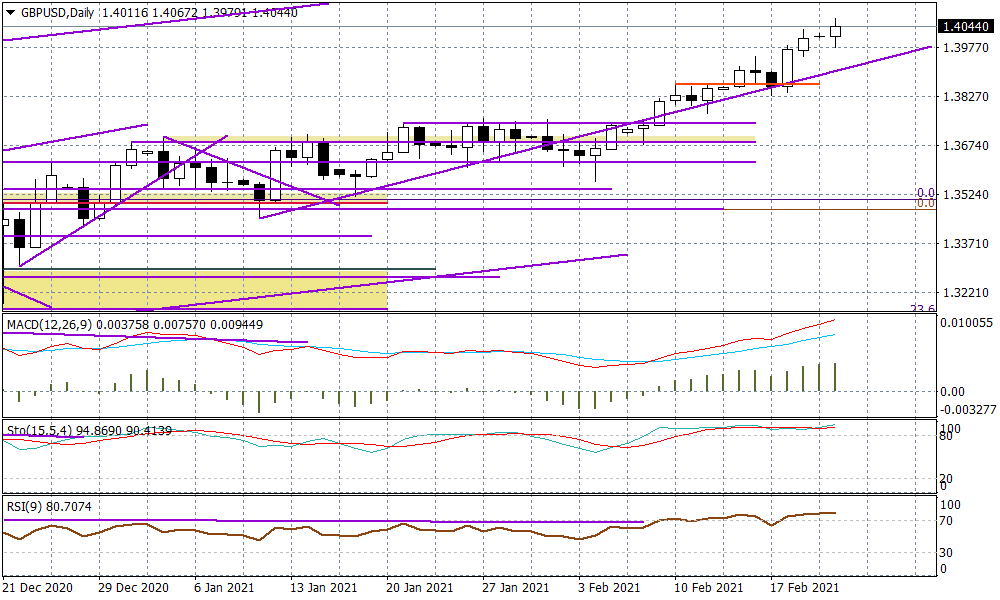Select the RSI(9) 80.7074 indicator label
The width and height of the screenshot is (1000, 600).
pos(49,507)
